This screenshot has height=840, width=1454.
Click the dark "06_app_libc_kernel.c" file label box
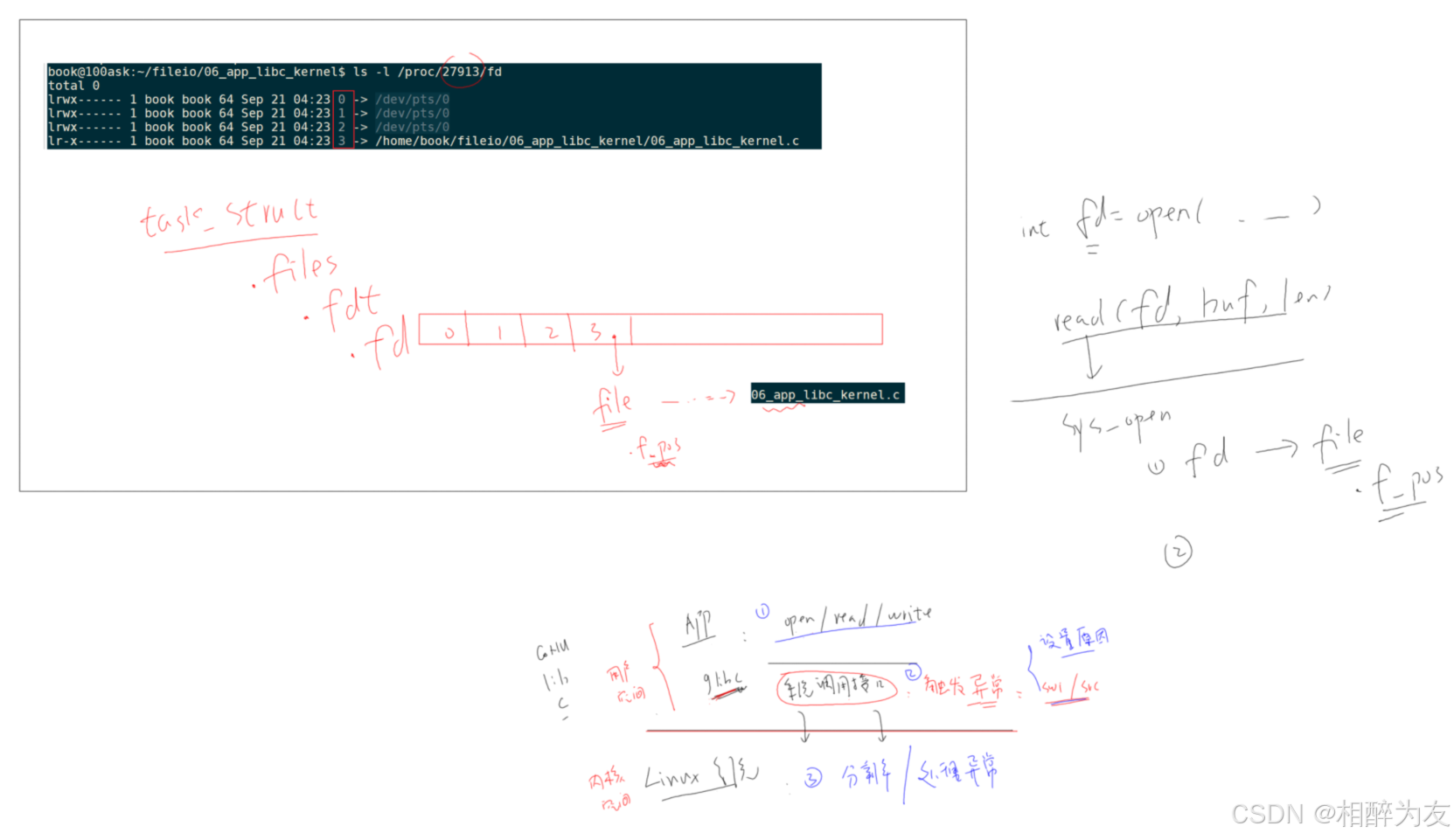pyautogui.click(x=827, y=394)
